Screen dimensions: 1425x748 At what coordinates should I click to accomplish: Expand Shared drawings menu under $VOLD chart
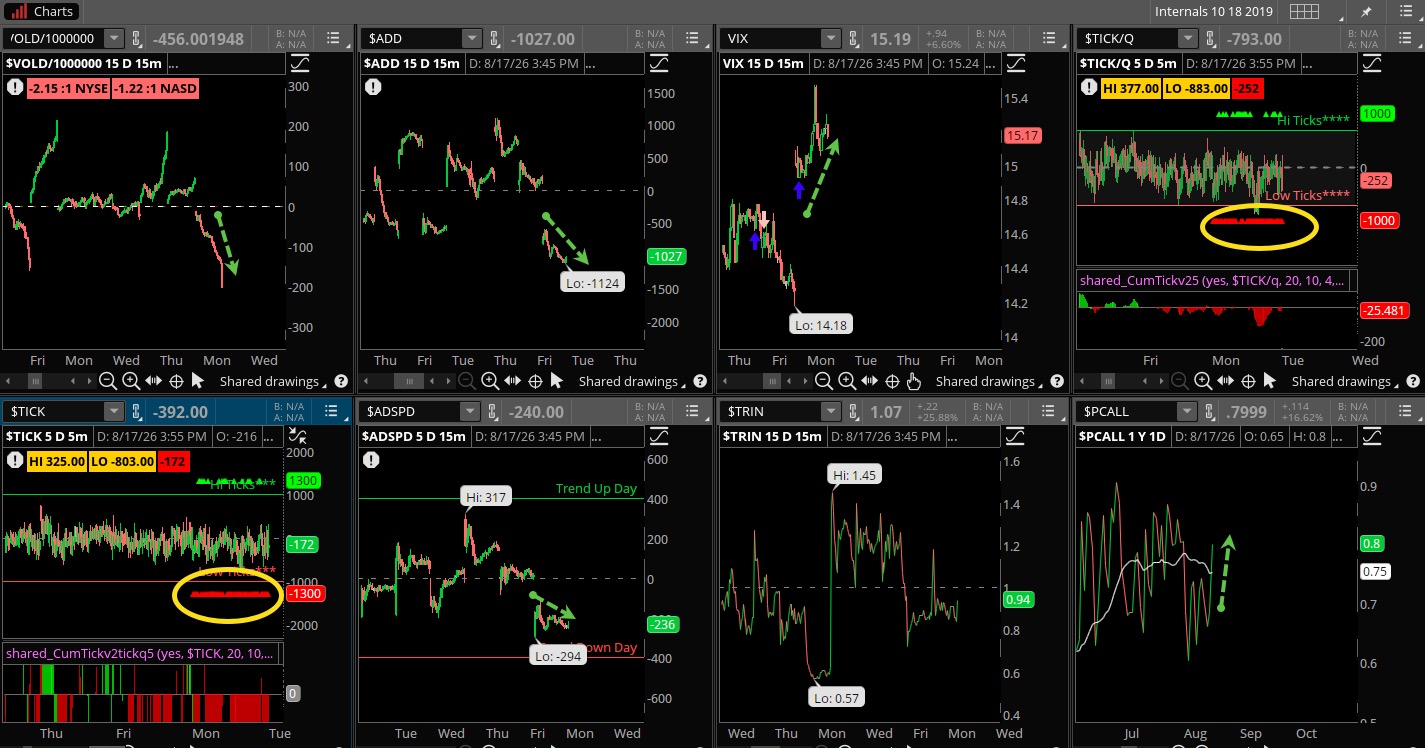pos(274,381)
